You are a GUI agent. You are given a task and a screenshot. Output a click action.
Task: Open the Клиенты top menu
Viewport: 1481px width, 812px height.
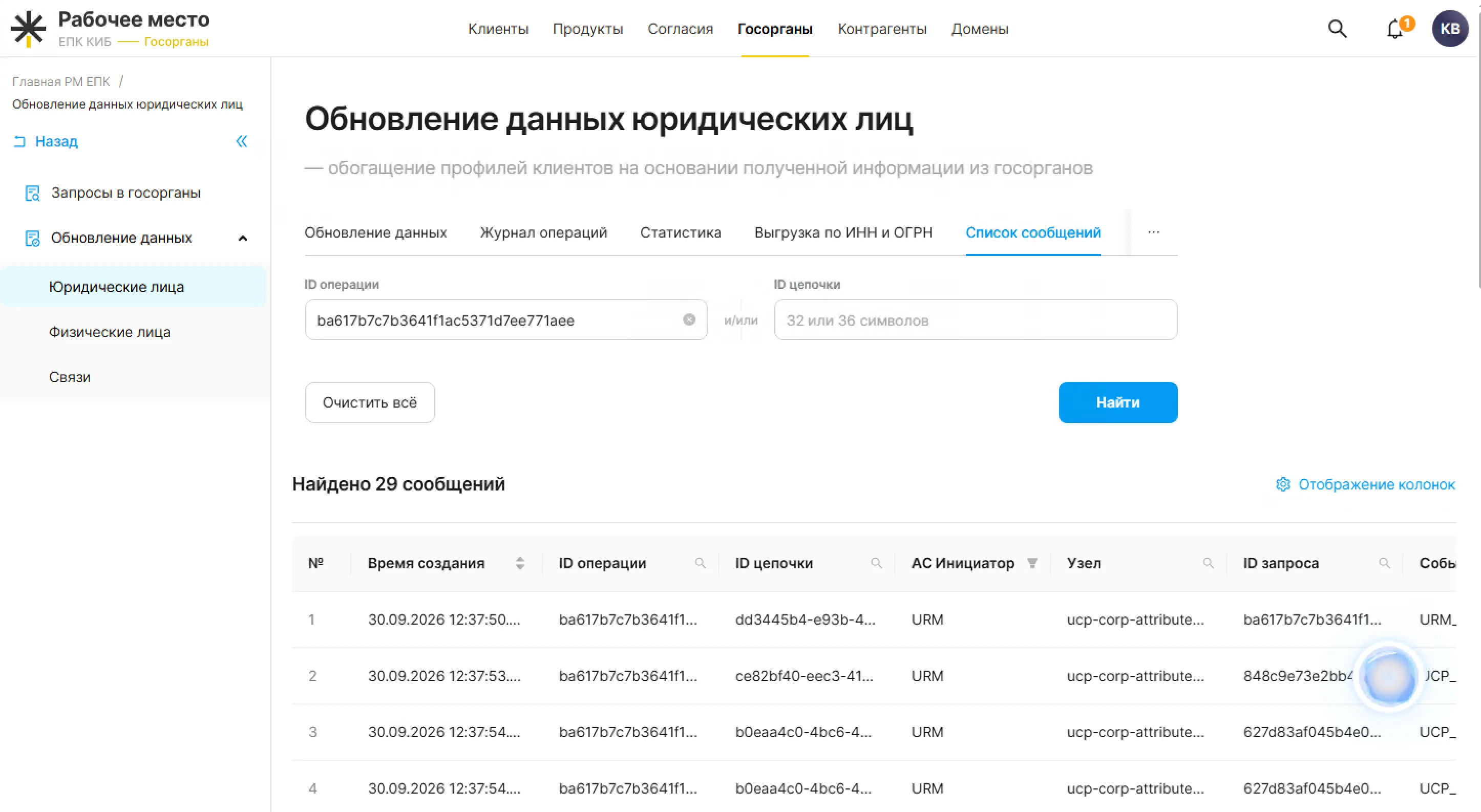[498, 29]
